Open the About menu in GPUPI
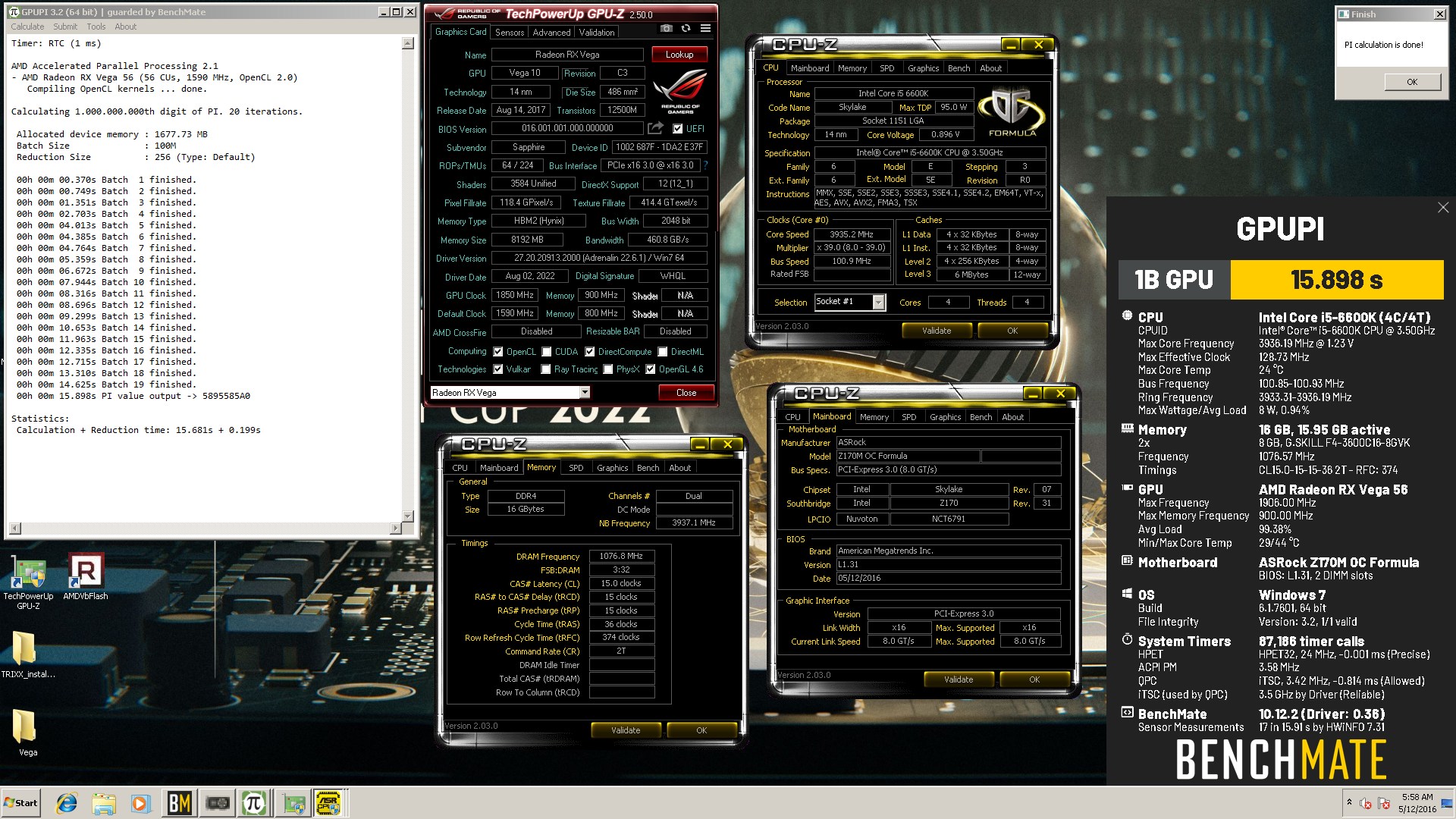1456x819 pixels. (126, 27)
